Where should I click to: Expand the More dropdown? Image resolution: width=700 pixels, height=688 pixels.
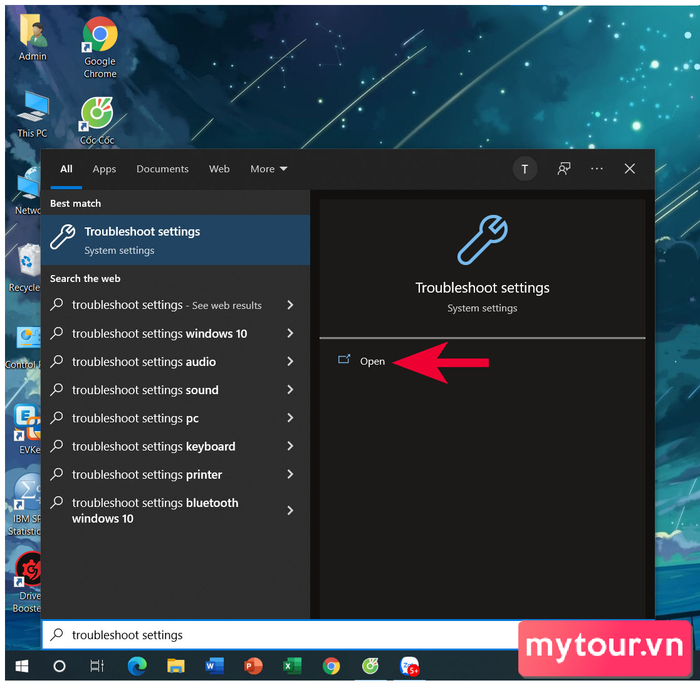click(x=269, y=169)
